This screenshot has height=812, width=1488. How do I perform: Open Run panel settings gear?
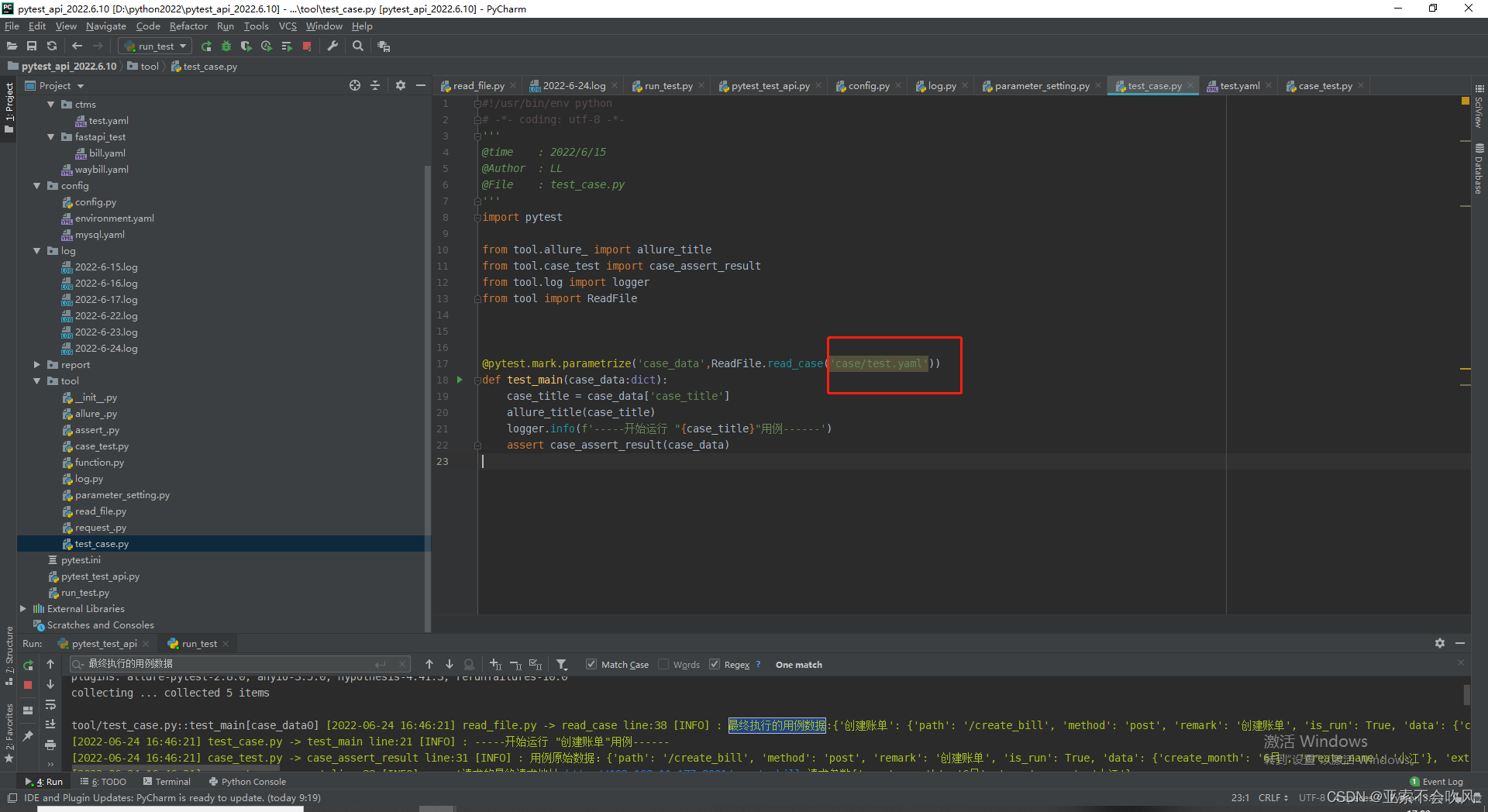[1440, 643]
